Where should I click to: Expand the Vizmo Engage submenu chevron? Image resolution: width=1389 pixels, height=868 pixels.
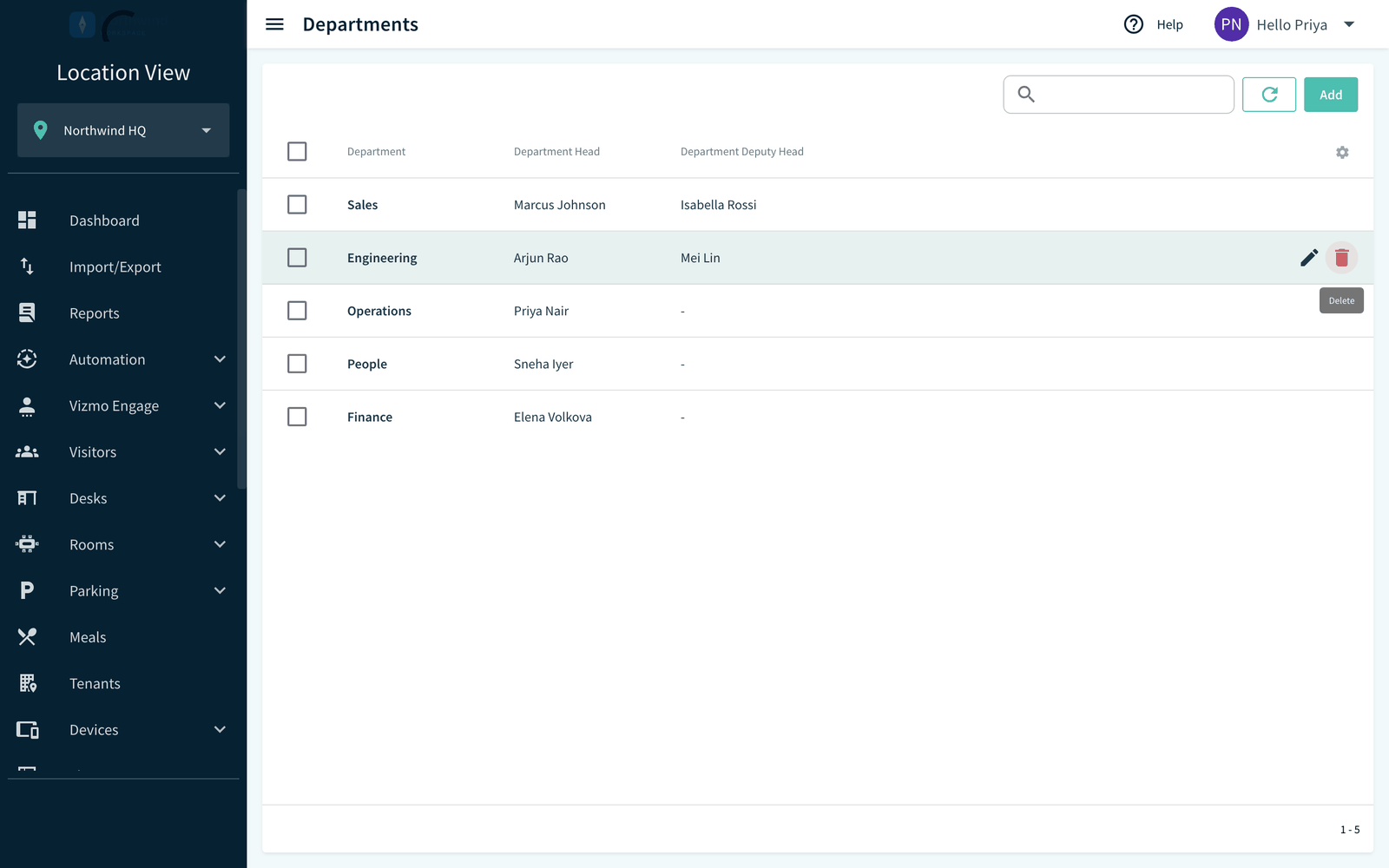click(x=220, y=405)
